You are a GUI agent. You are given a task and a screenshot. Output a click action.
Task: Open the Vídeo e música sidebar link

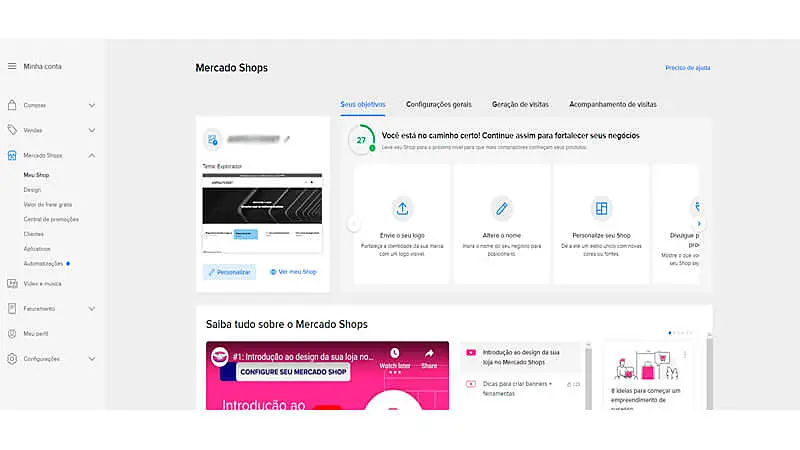[42, 284]
